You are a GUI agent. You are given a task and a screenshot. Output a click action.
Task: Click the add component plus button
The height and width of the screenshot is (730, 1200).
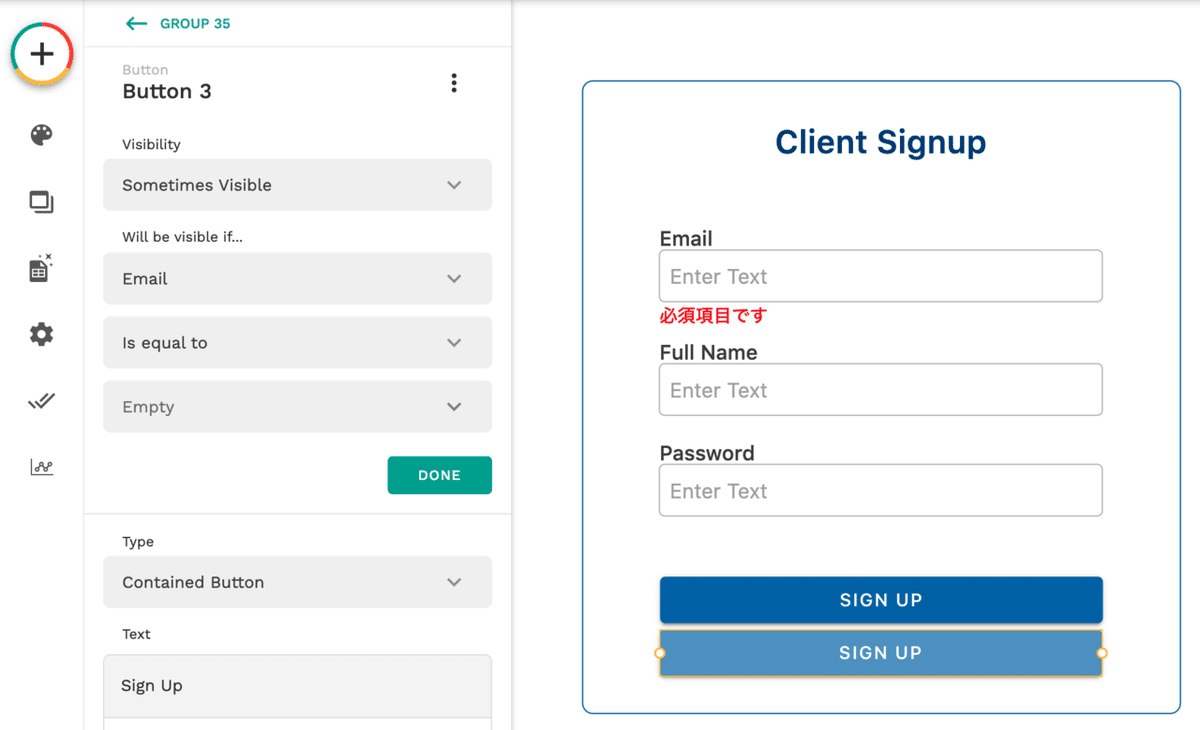coord(42,54)
